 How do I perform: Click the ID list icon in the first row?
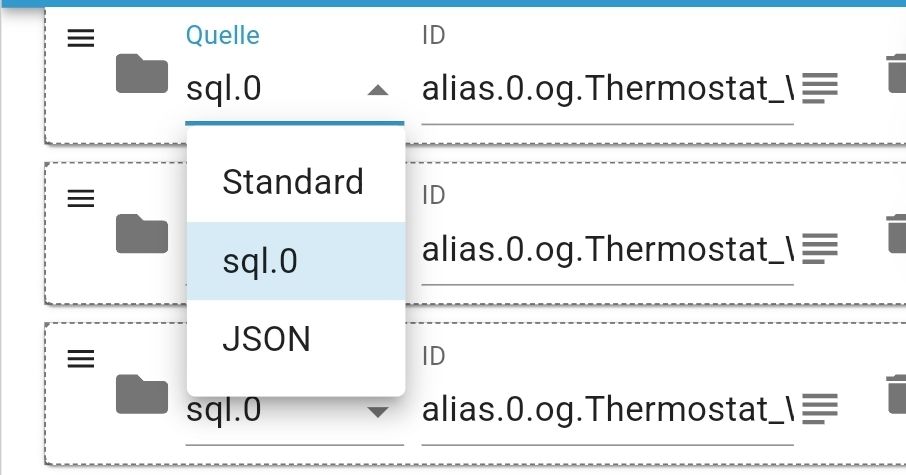pos(820,89)
